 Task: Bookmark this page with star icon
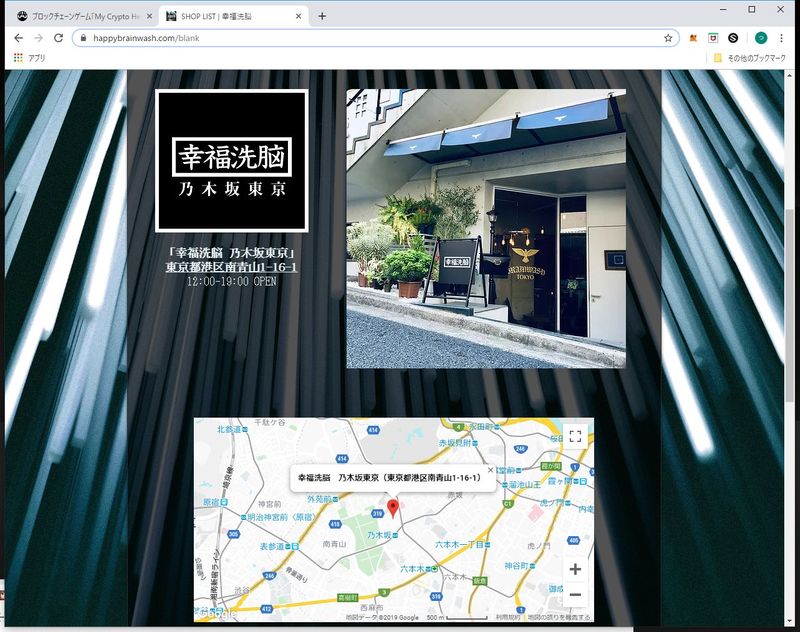[668, 38]
